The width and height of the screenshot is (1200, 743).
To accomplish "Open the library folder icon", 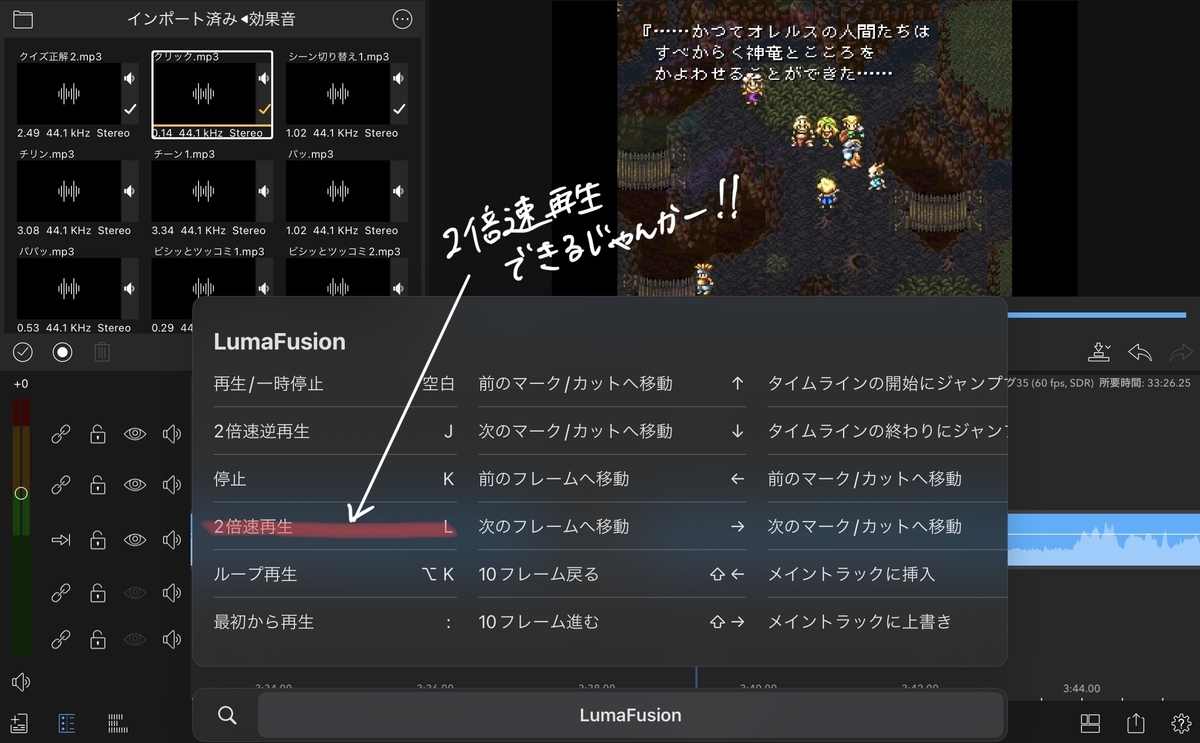I will point(22,19).
